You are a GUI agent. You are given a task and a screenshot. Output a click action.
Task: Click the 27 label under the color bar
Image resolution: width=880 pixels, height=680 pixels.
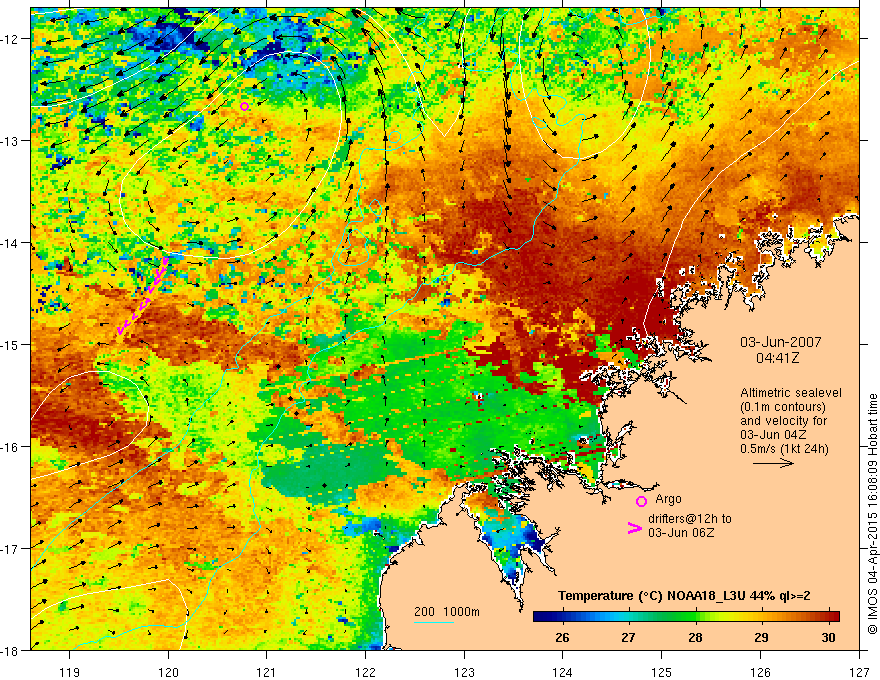(628, 637)
